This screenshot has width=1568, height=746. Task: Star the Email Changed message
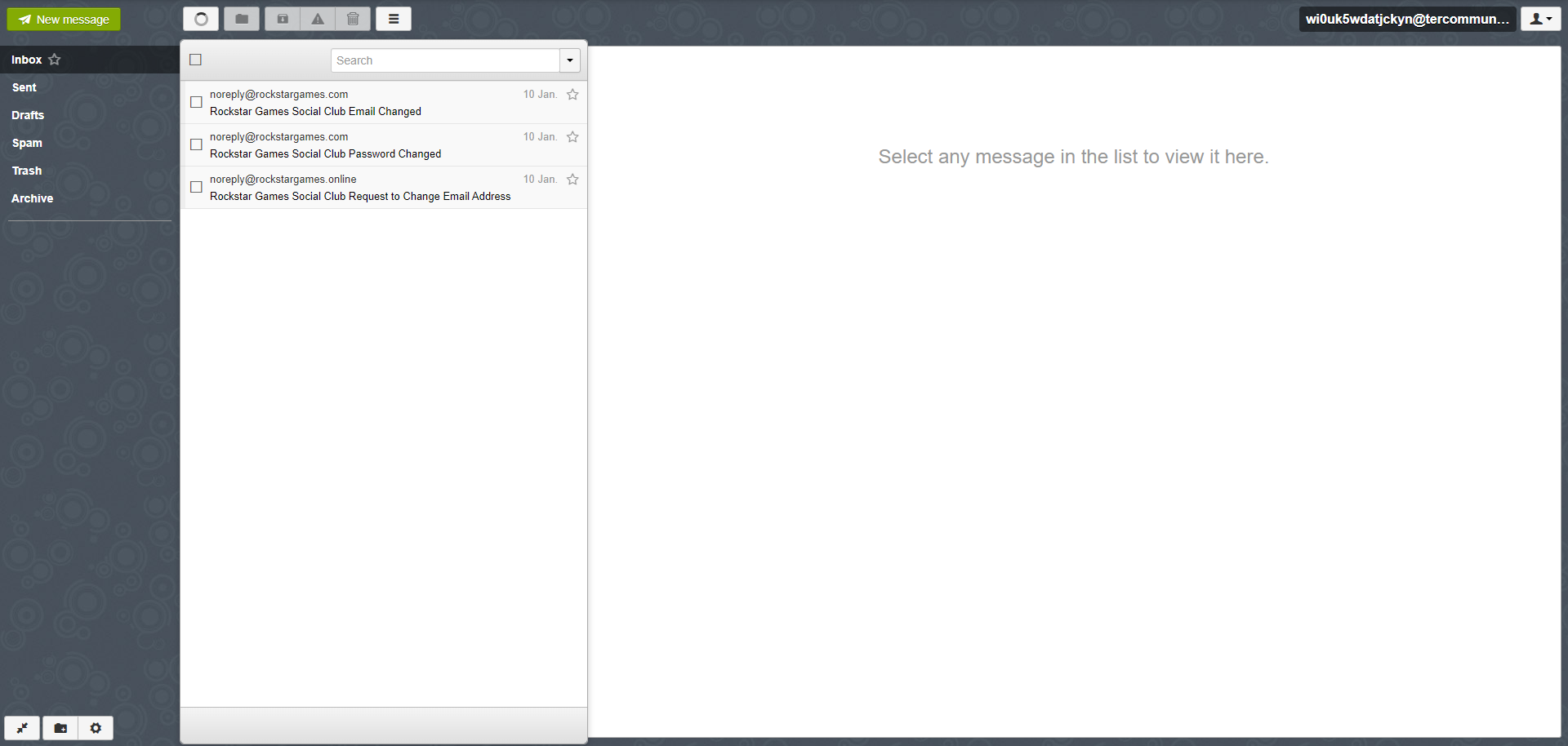[572, 95]
